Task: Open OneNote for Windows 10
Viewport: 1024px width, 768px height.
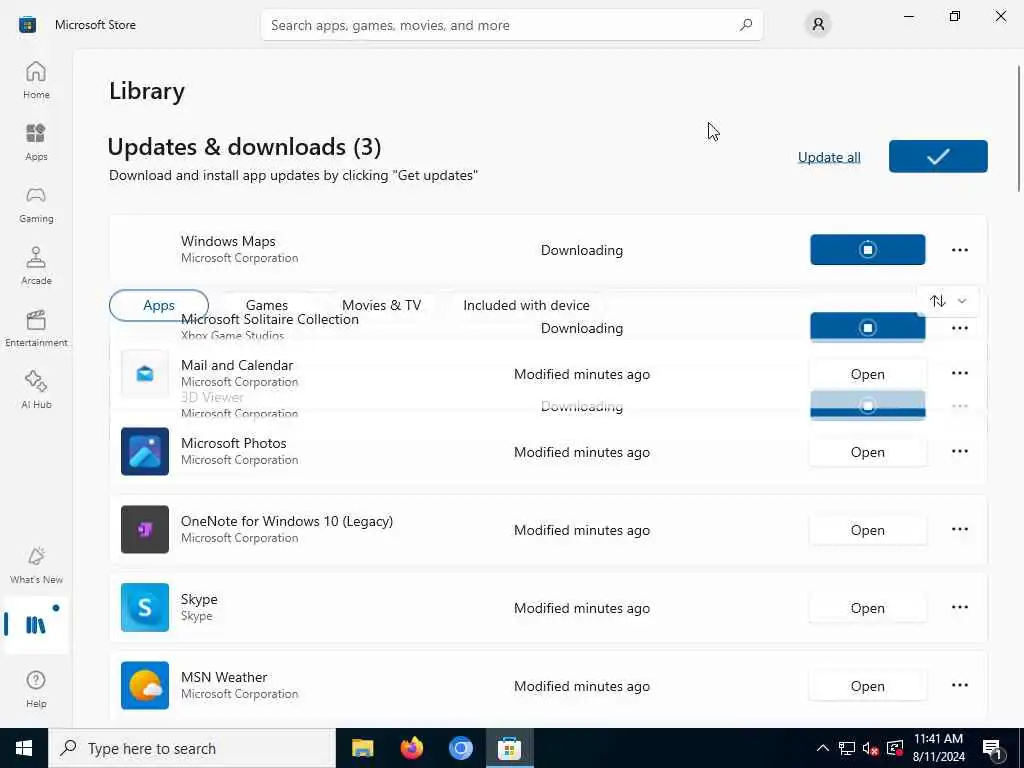Action: 867,530
